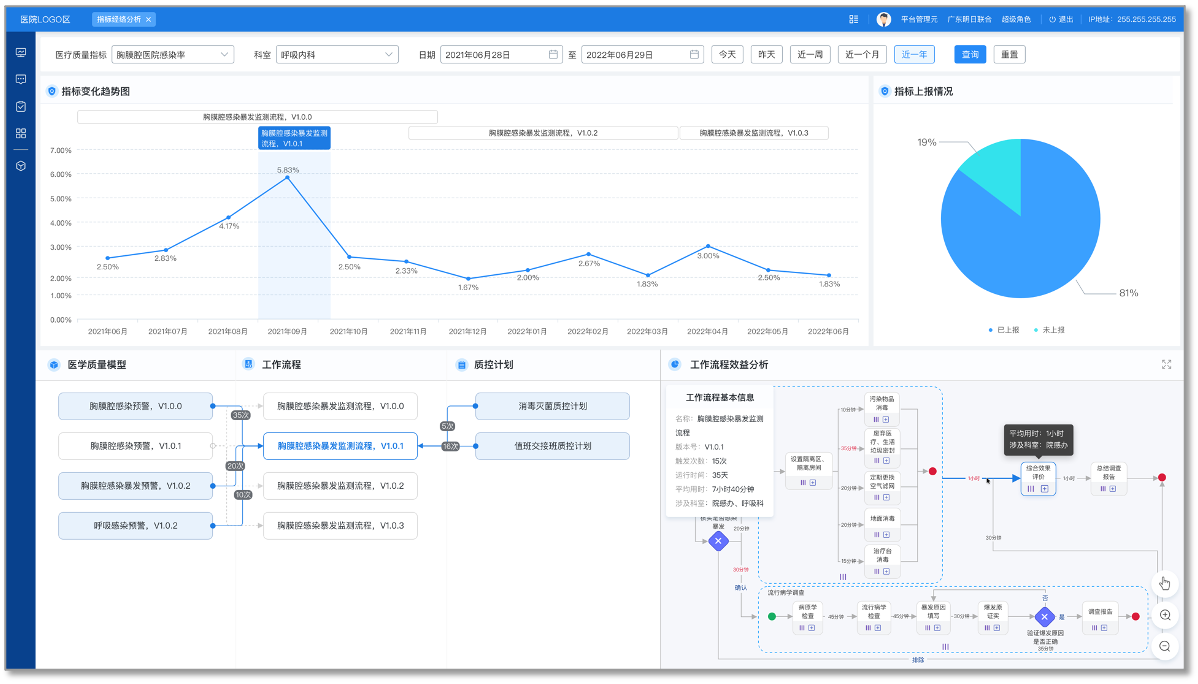Open the chat message sidebar icon
The image size is (1198, 684).
pos(20,79)
